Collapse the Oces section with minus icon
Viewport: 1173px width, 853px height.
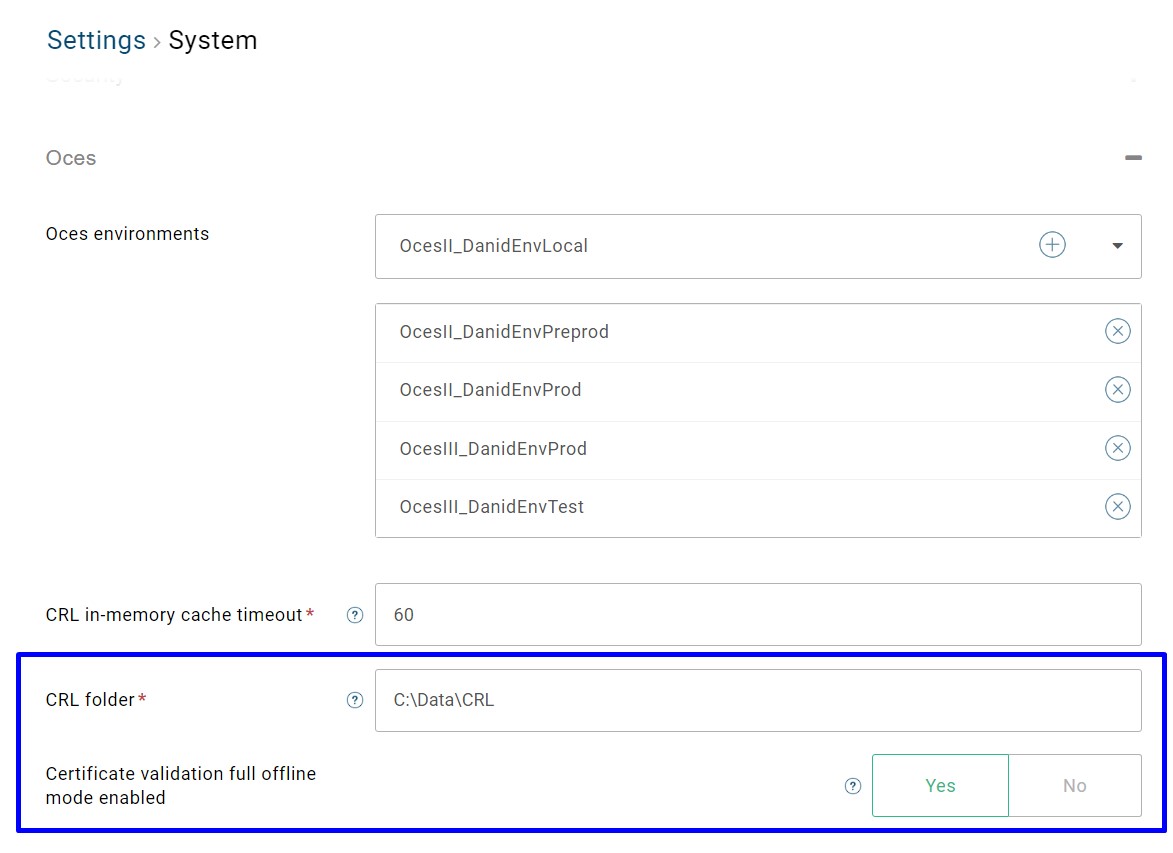[1132, 158]
